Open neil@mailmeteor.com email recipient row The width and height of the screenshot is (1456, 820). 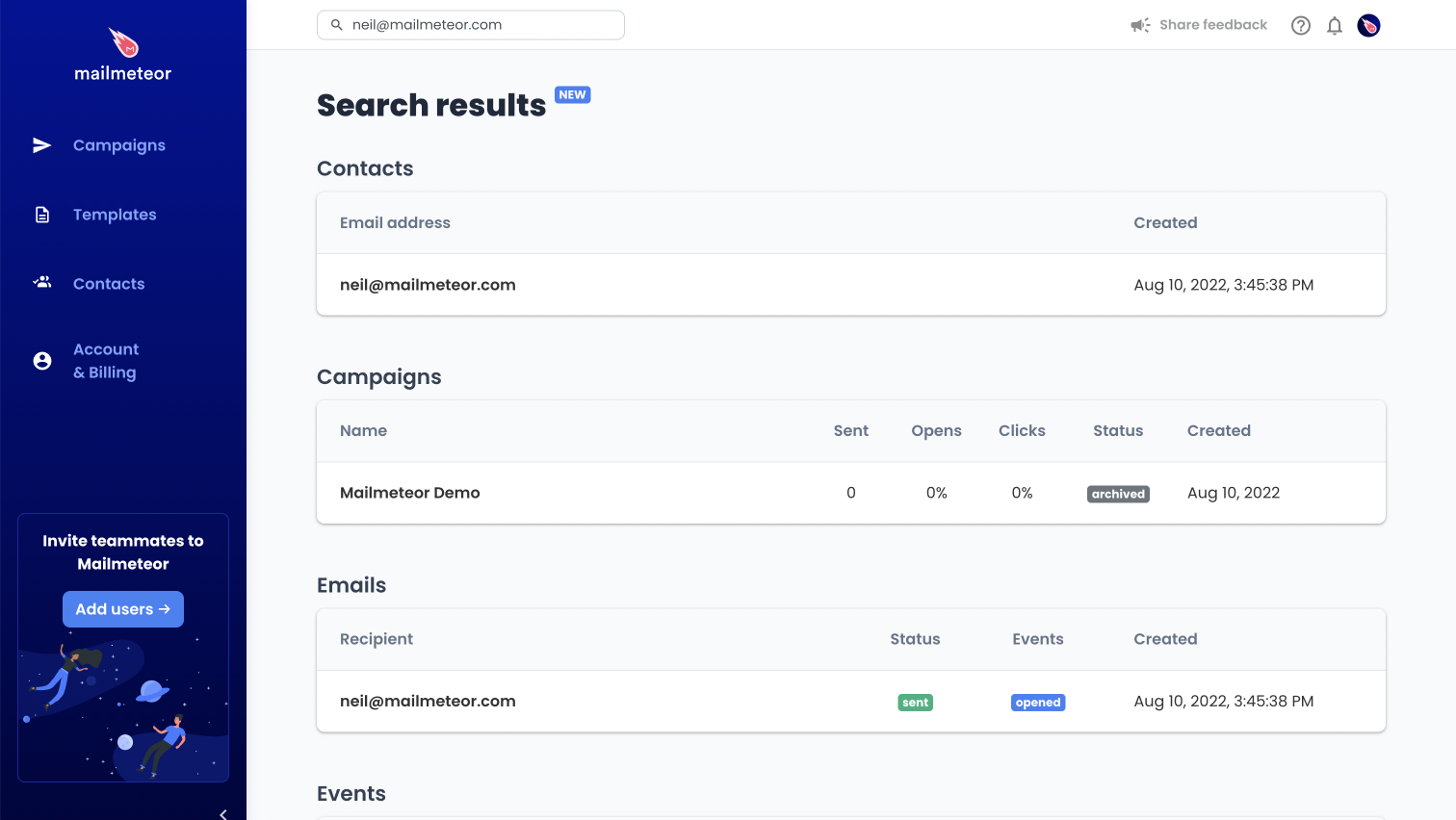coord(851,702)
